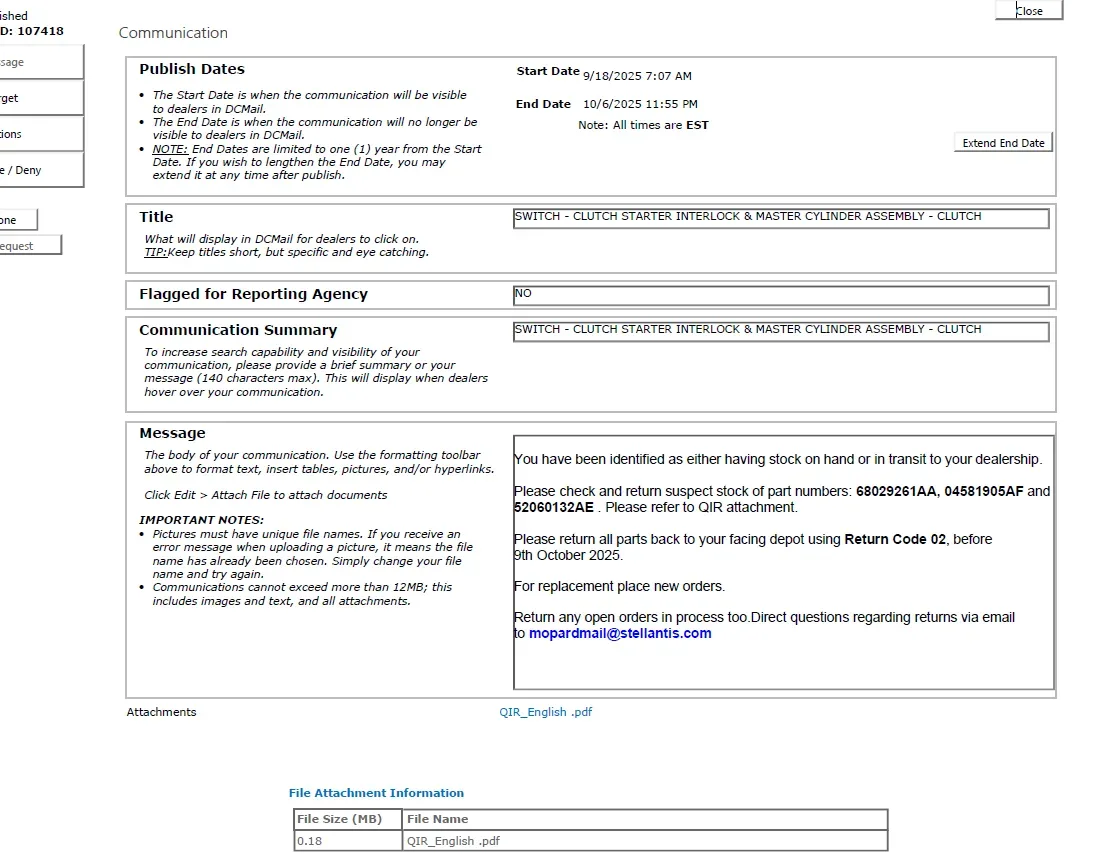Click the ID number 107418
This screenshot has width=1102, height=854.
[40, 31]
